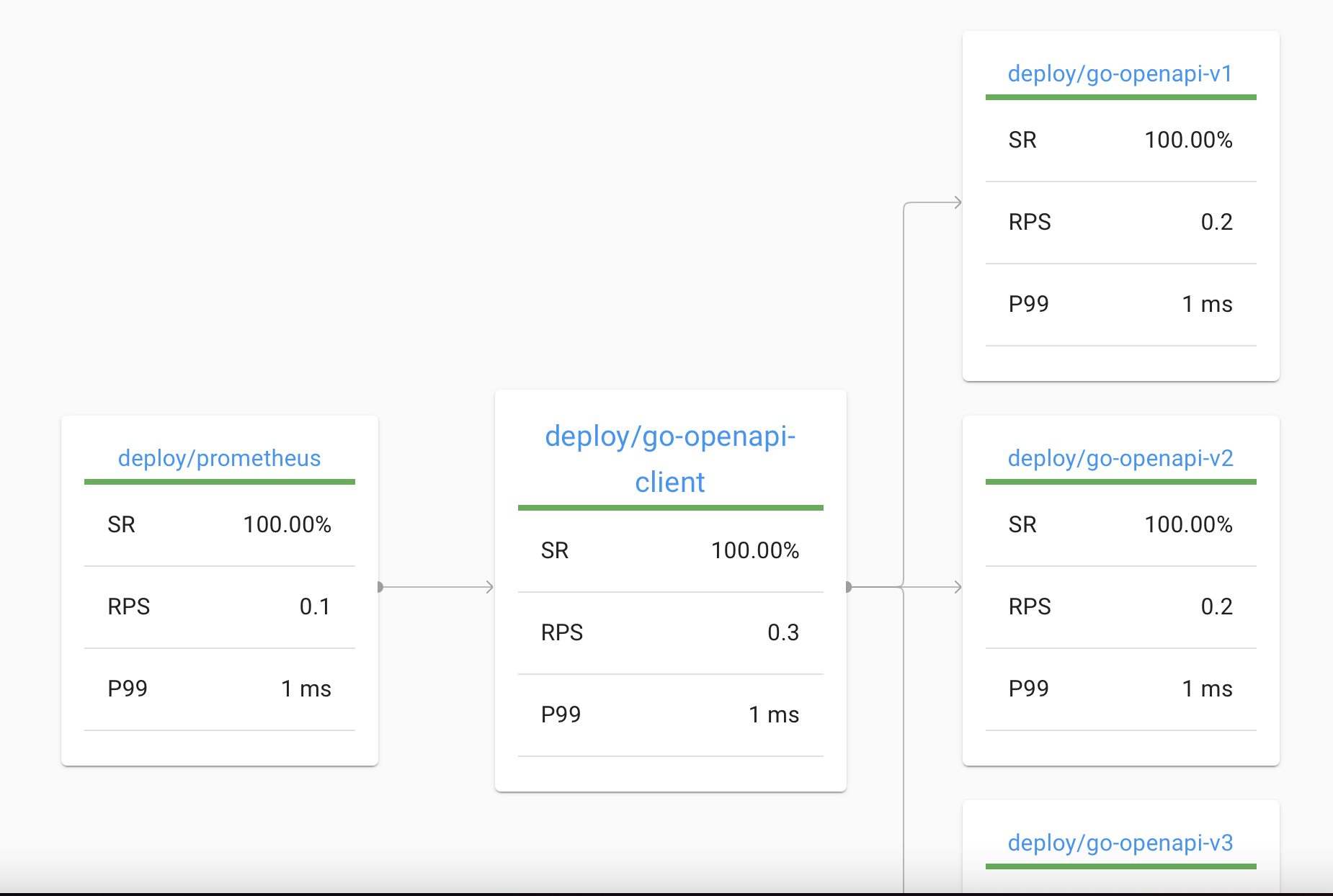This screenshot has height=896, width=1333.
Task: Click the RPS label in prometheus card
Action: click(x=128, y=606)
